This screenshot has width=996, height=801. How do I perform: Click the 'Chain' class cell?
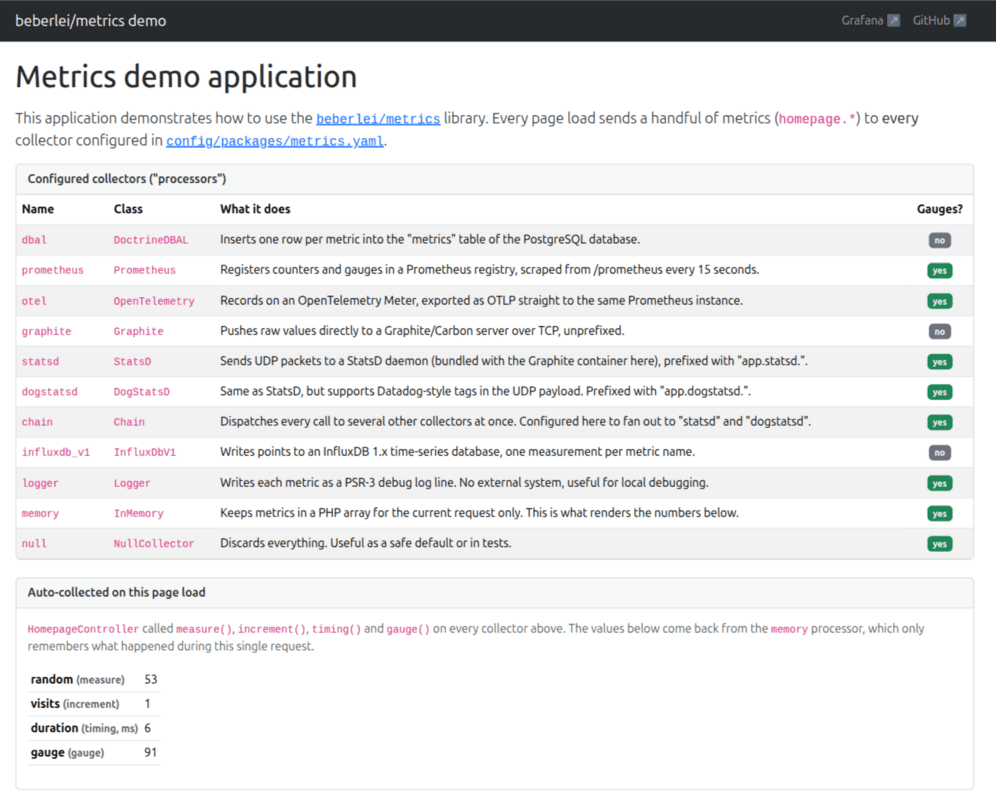pos(129,422)
